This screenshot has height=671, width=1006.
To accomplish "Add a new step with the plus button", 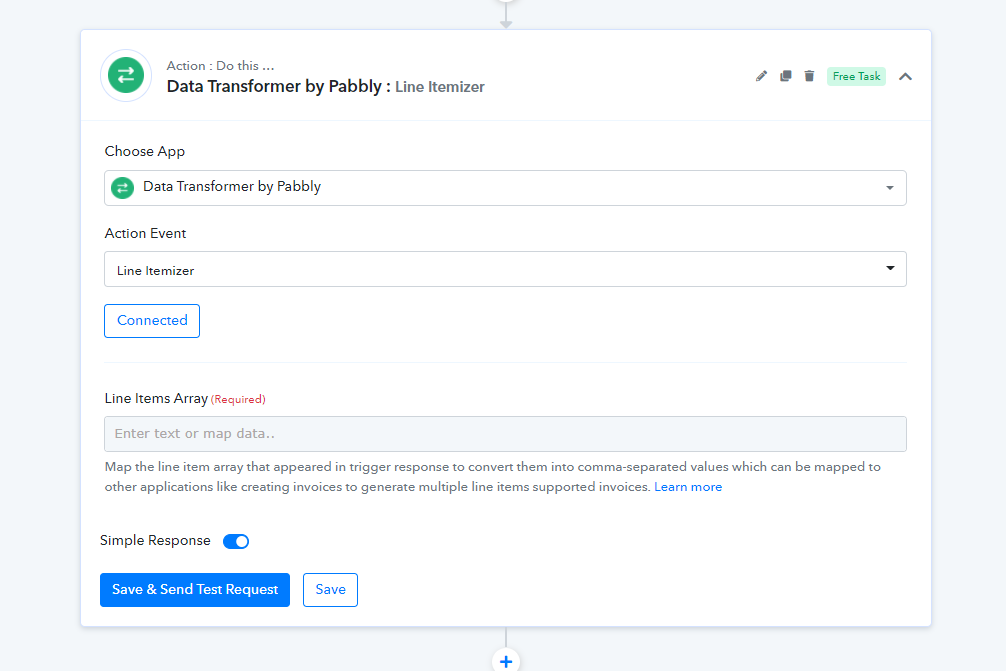I will point(506,661).
